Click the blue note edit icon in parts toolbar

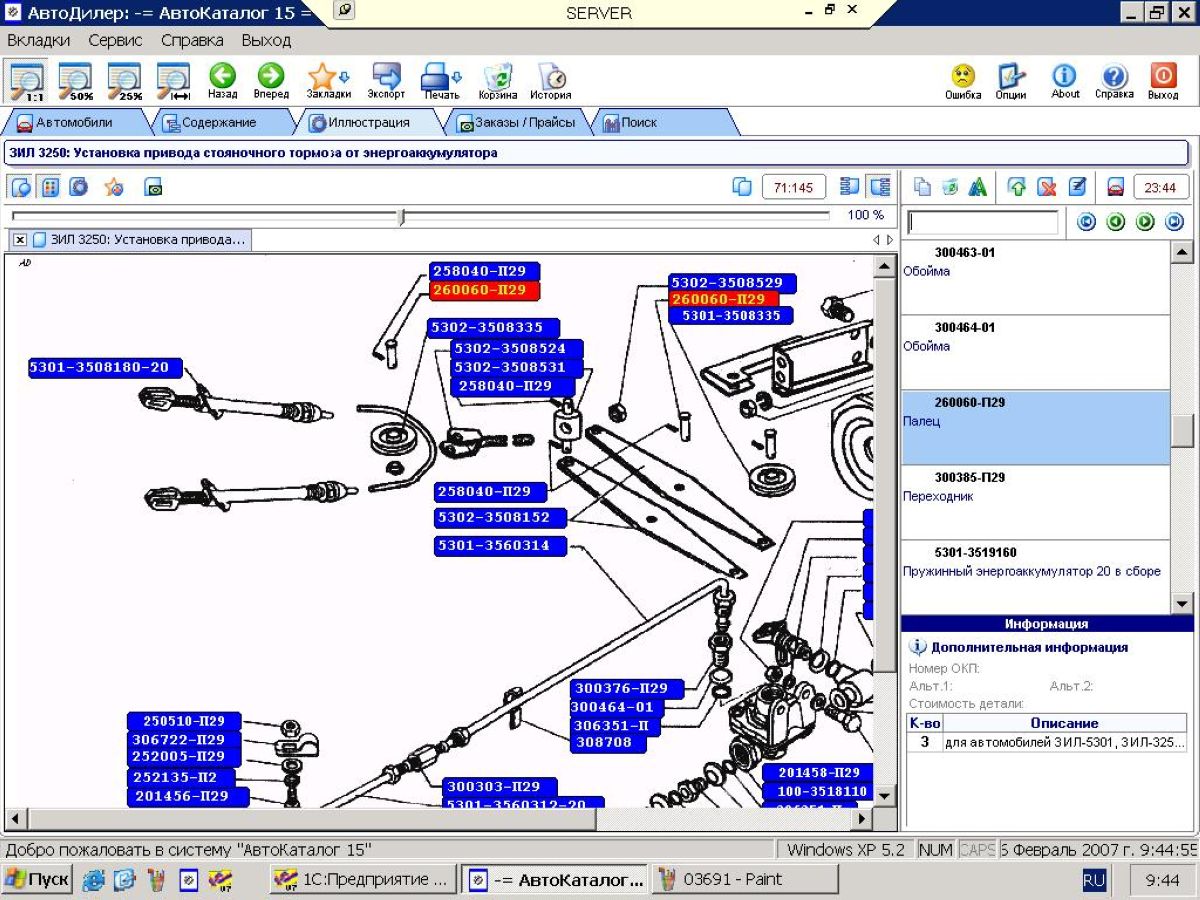click(x=1077, y=187)
